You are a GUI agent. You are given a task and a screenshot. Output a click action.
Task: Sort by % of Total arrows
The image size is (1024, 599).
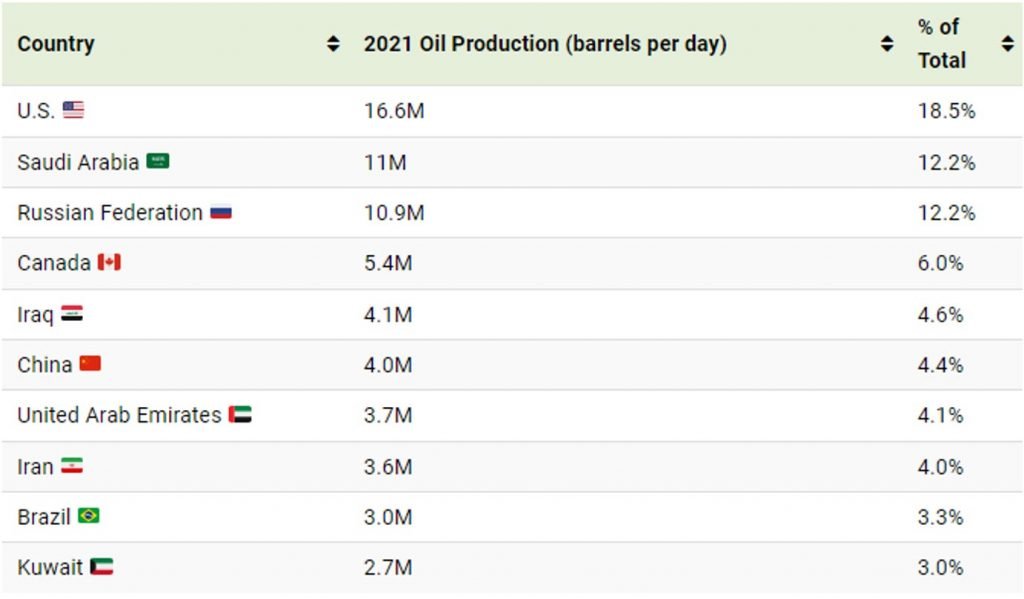pos(1007,44)
